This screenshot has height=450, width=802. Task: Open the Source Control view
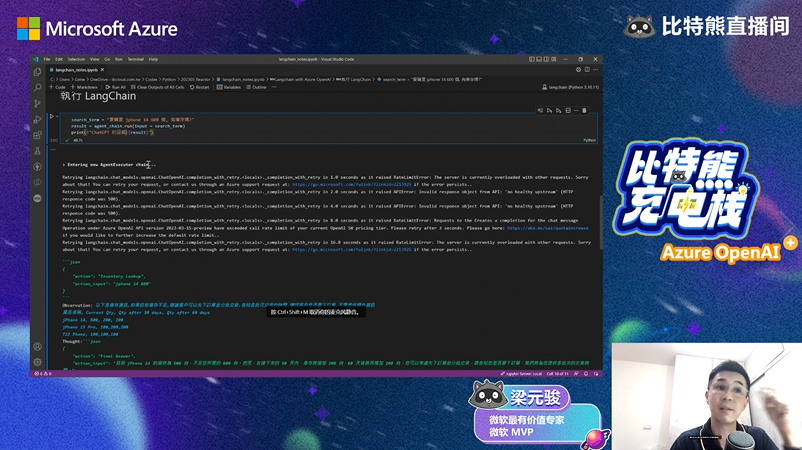point(37,104)
